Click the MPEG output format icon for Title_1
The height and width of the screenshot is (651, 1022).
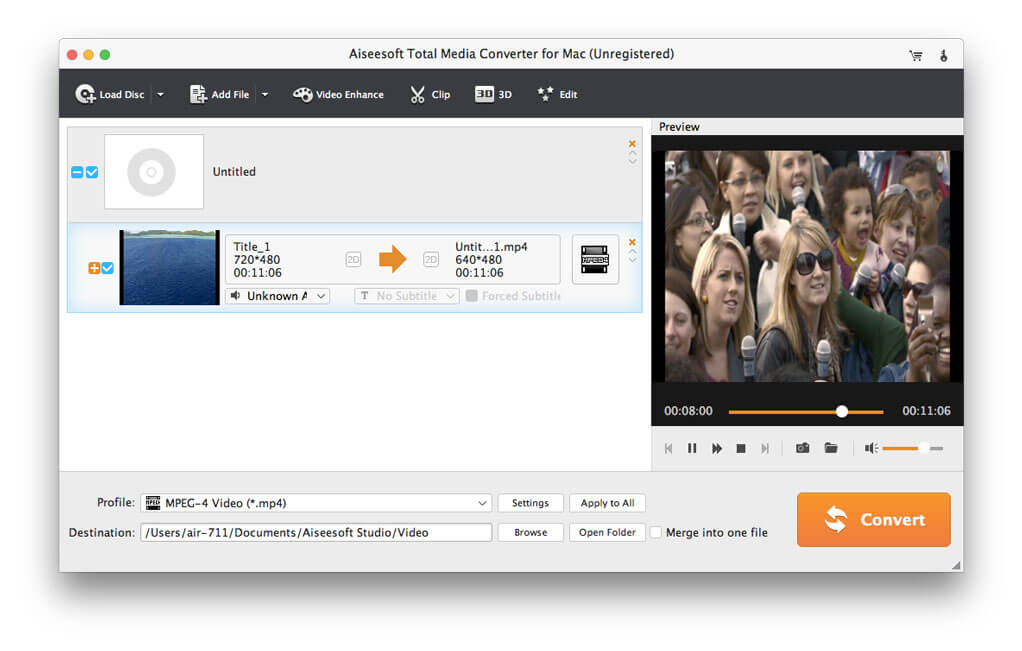(595, 259)
